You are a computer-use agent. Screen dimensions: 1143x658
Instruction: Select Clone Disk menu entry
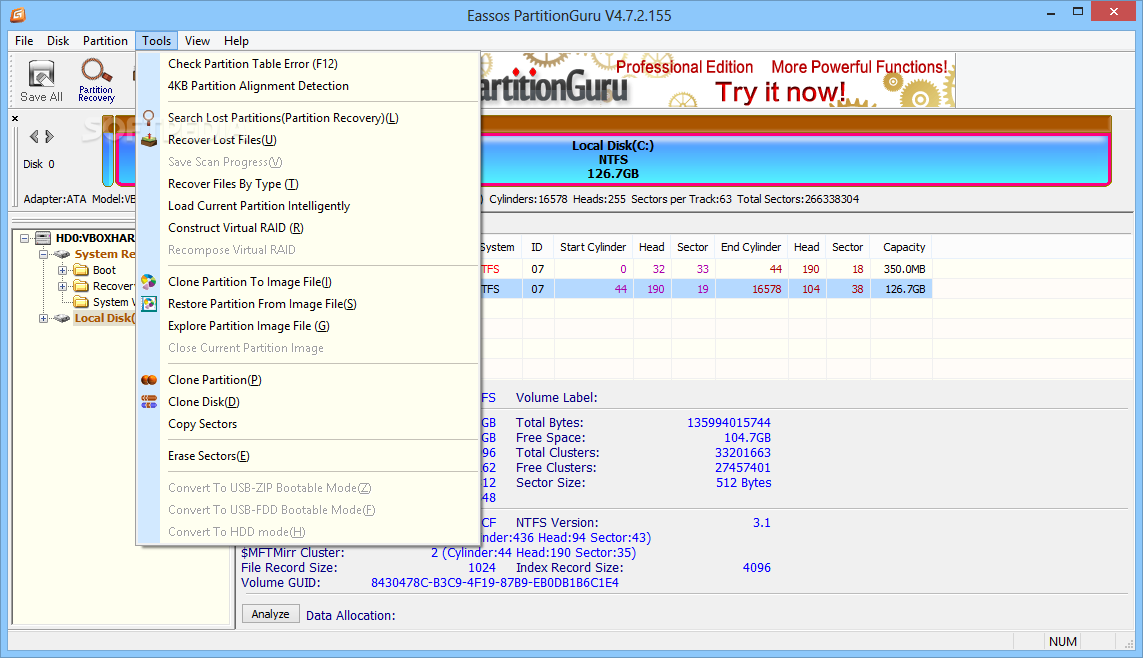(x=203, y=402)
